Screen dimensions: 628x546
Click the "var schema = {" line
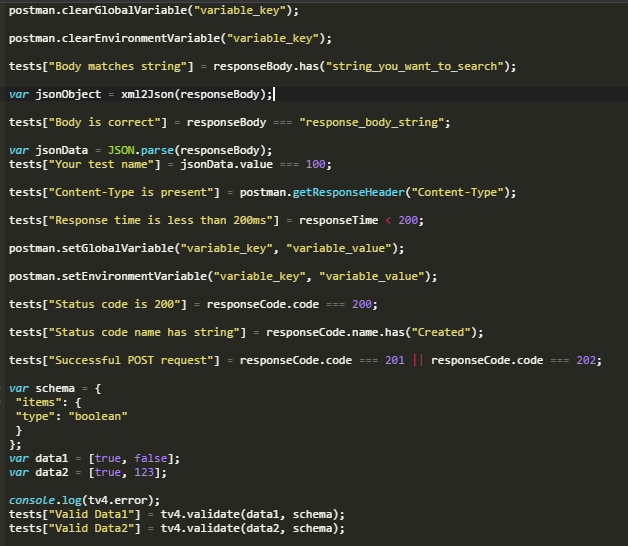coord(55,389)
